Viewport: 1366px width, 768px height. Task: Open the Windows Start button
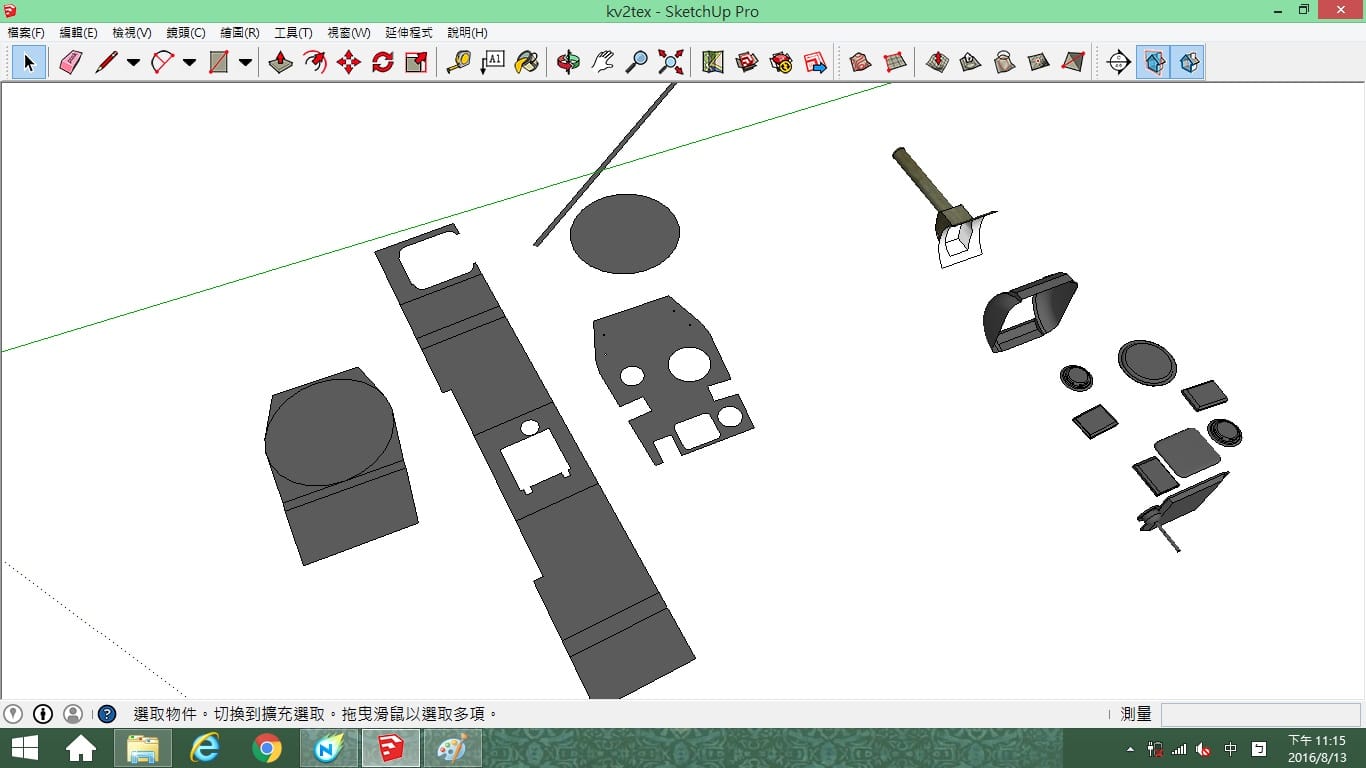(x=25, y=748)
